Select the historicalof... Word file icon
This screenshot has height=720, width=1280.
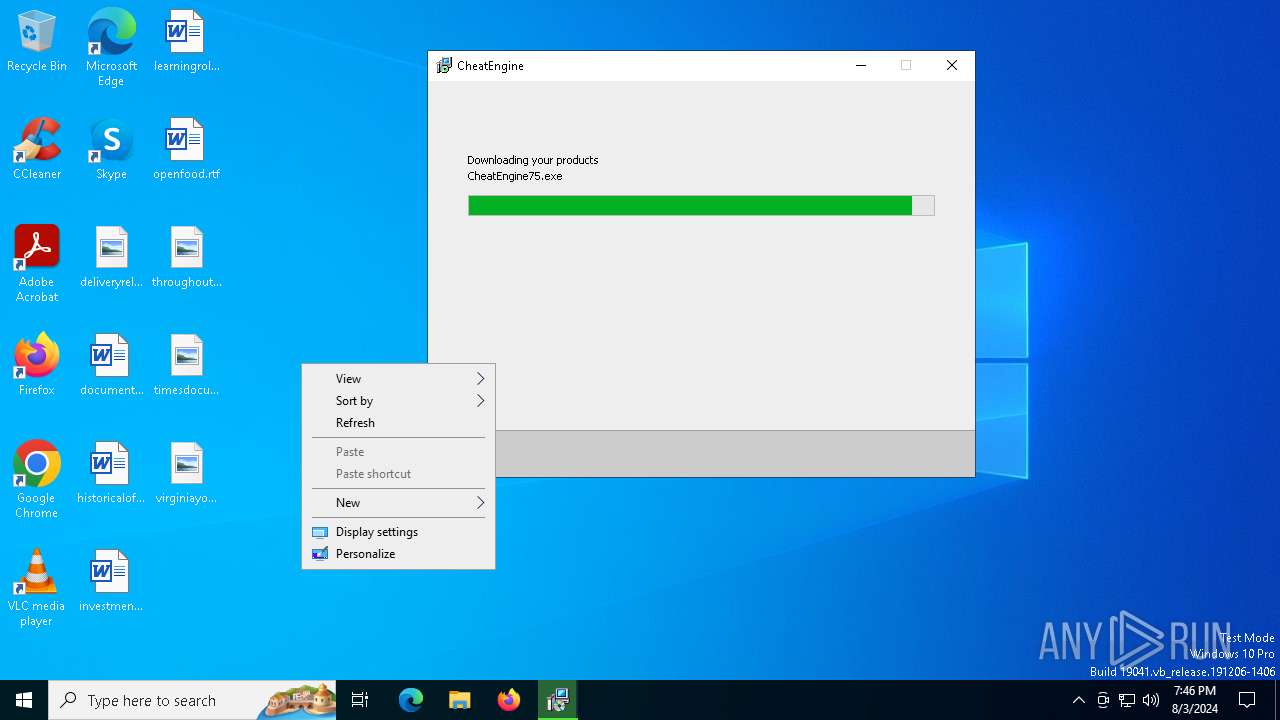click(111, 474)
